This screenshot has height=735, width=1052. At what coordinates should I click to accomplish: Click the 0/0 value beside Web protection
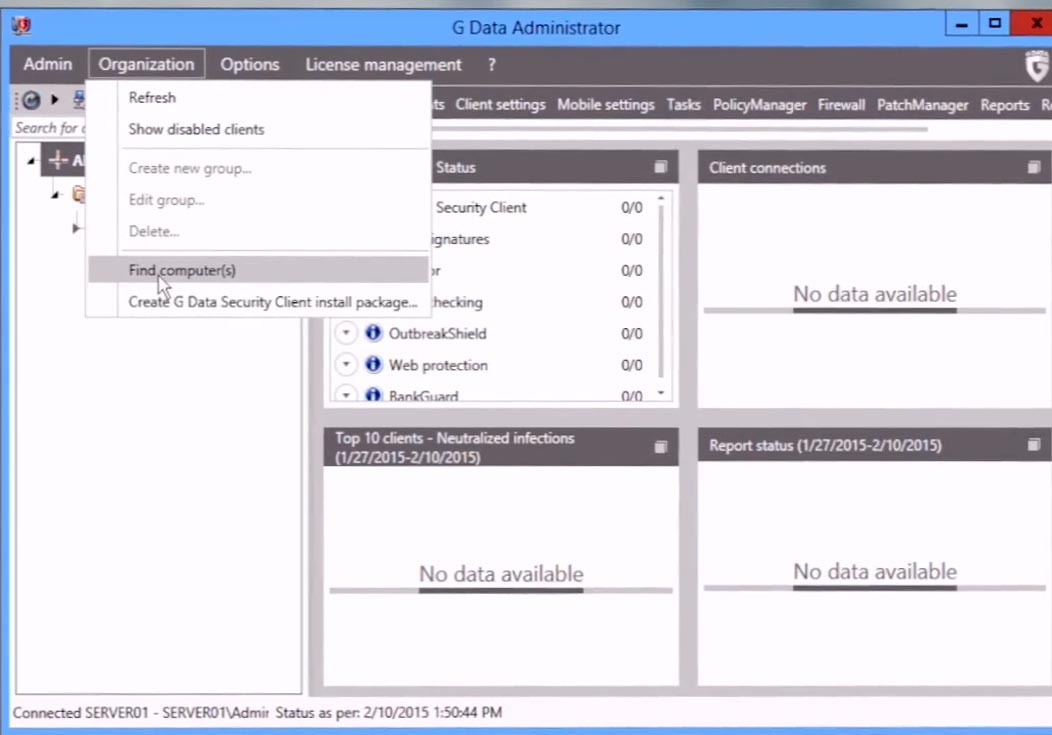[x=631, y=365]
